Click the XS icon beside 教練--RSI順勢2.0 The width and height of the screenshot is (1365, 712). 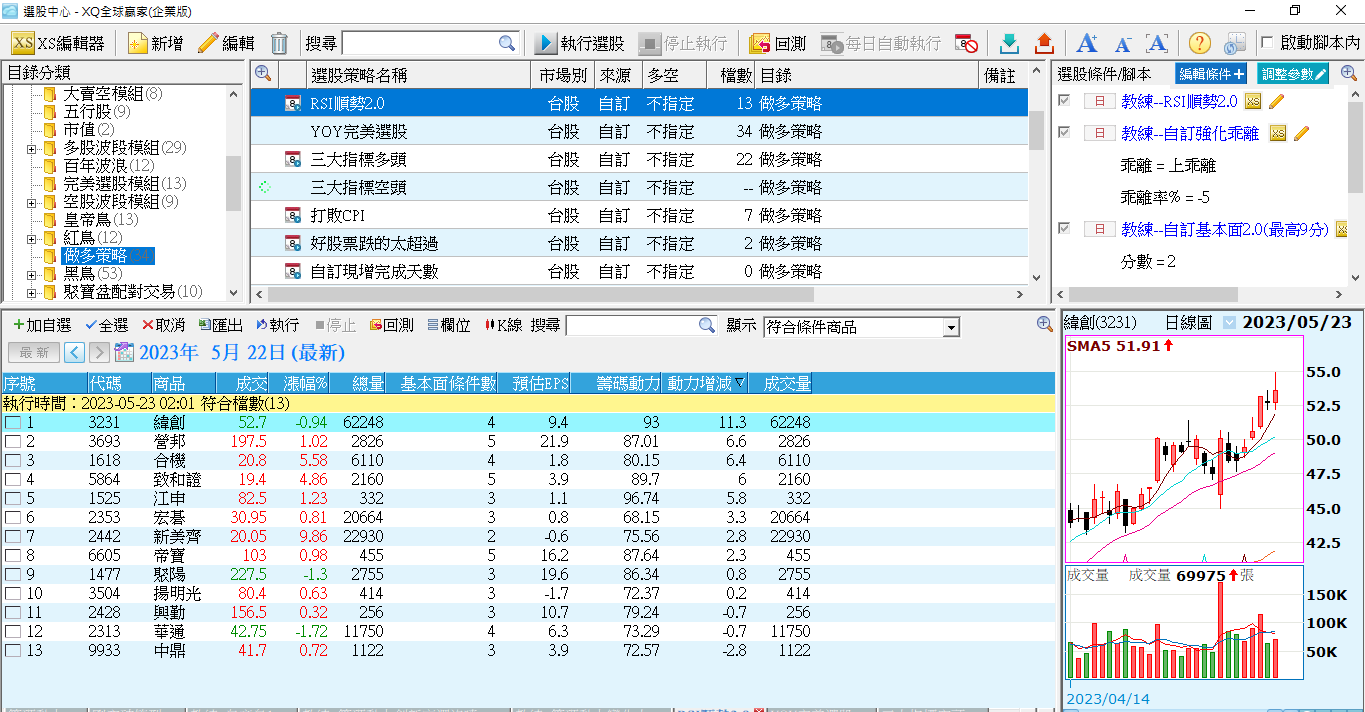pyautogui.click(x=1253, y=101)
